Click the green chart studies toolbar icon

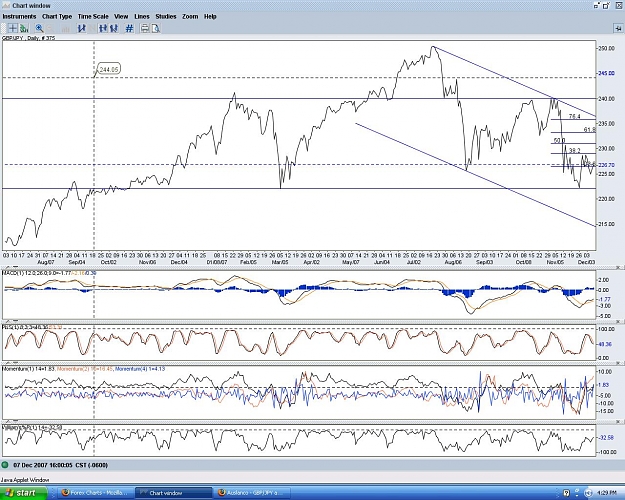click(x=25, y=28)
